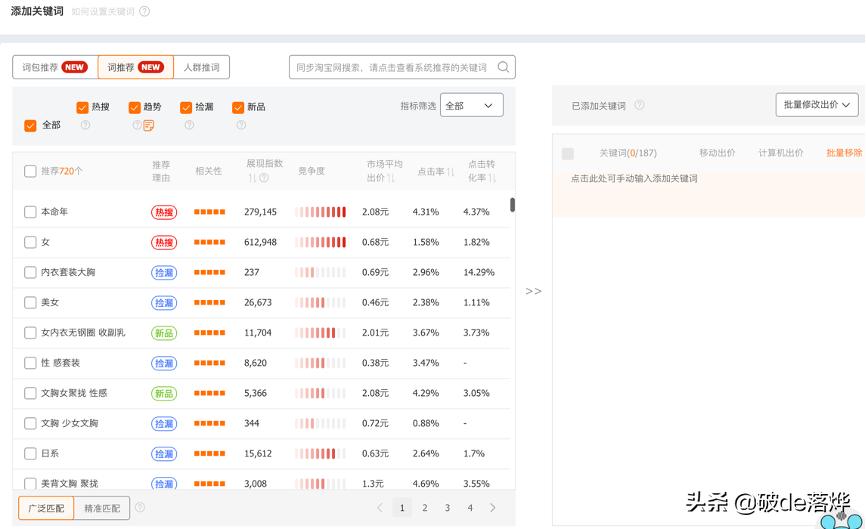Go to next page arrow
This screenshot has width=866, height=529.
[x=493, y=507]
